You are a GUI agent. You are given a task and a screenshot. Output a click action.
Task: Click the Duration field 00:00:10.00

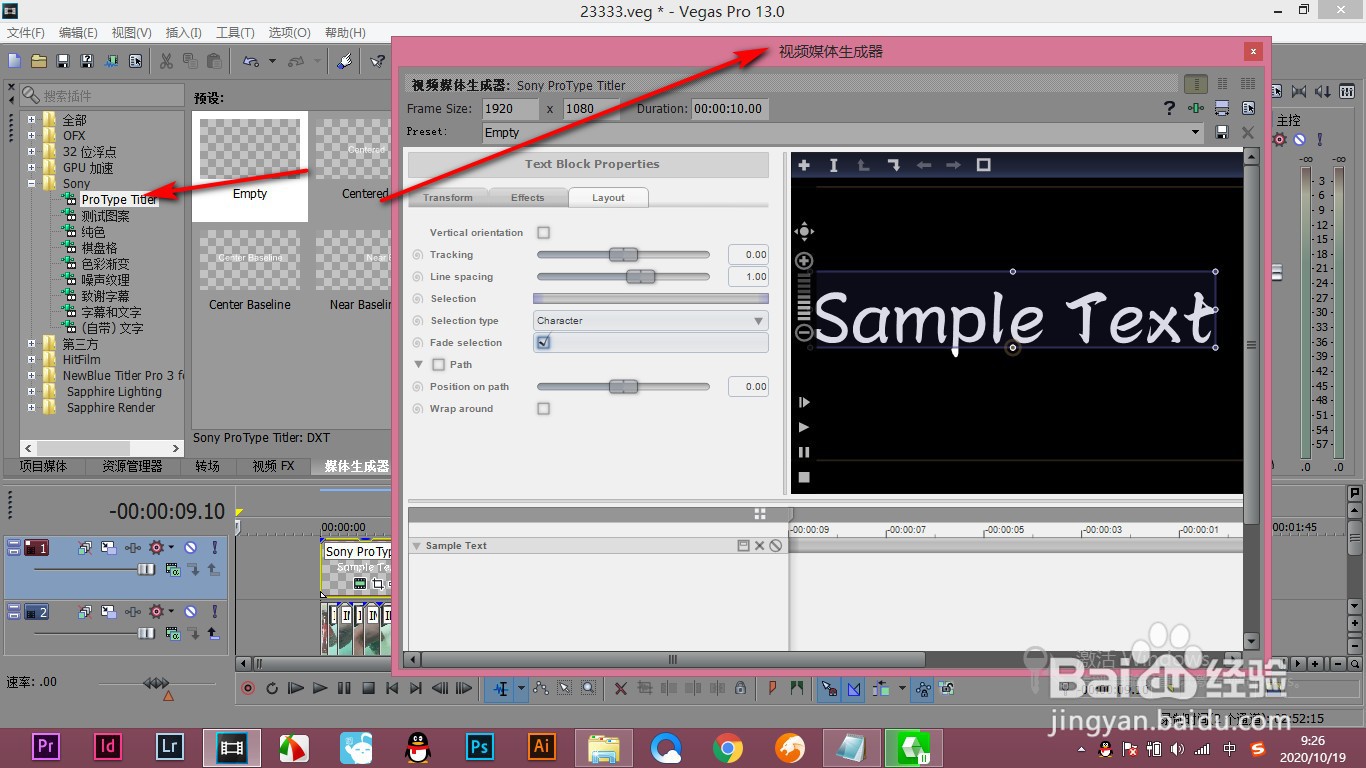point(730,108)
